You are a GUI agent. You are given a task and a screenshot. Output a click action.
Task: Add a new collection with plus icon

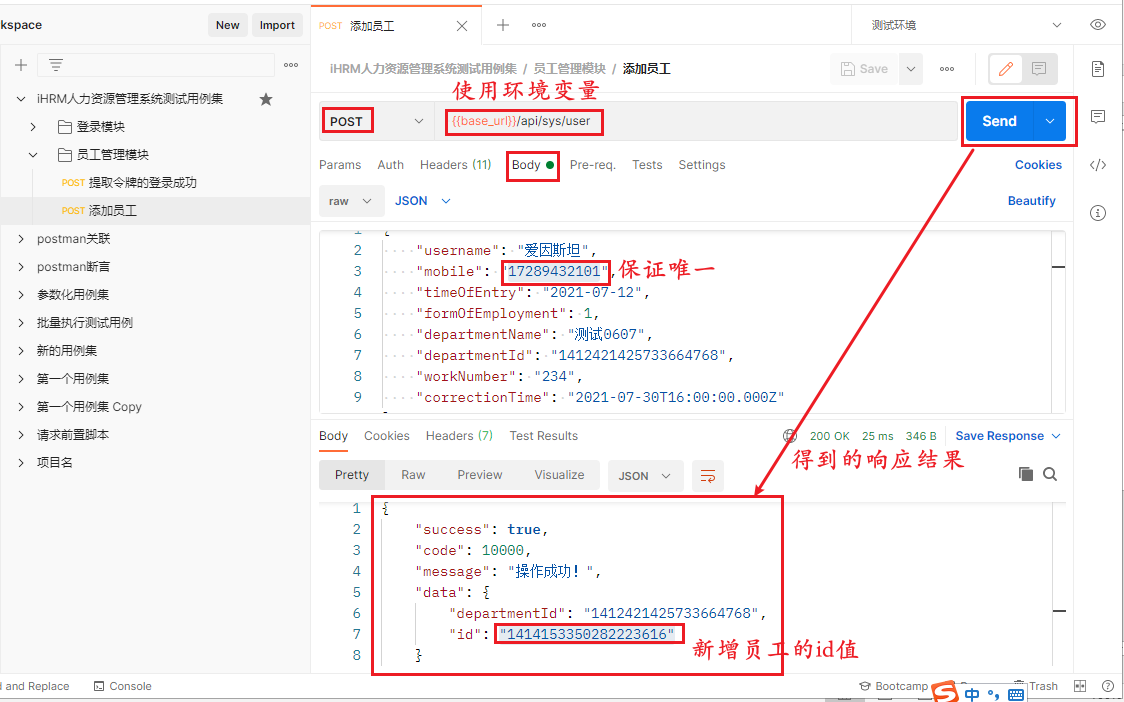point(21,65)
